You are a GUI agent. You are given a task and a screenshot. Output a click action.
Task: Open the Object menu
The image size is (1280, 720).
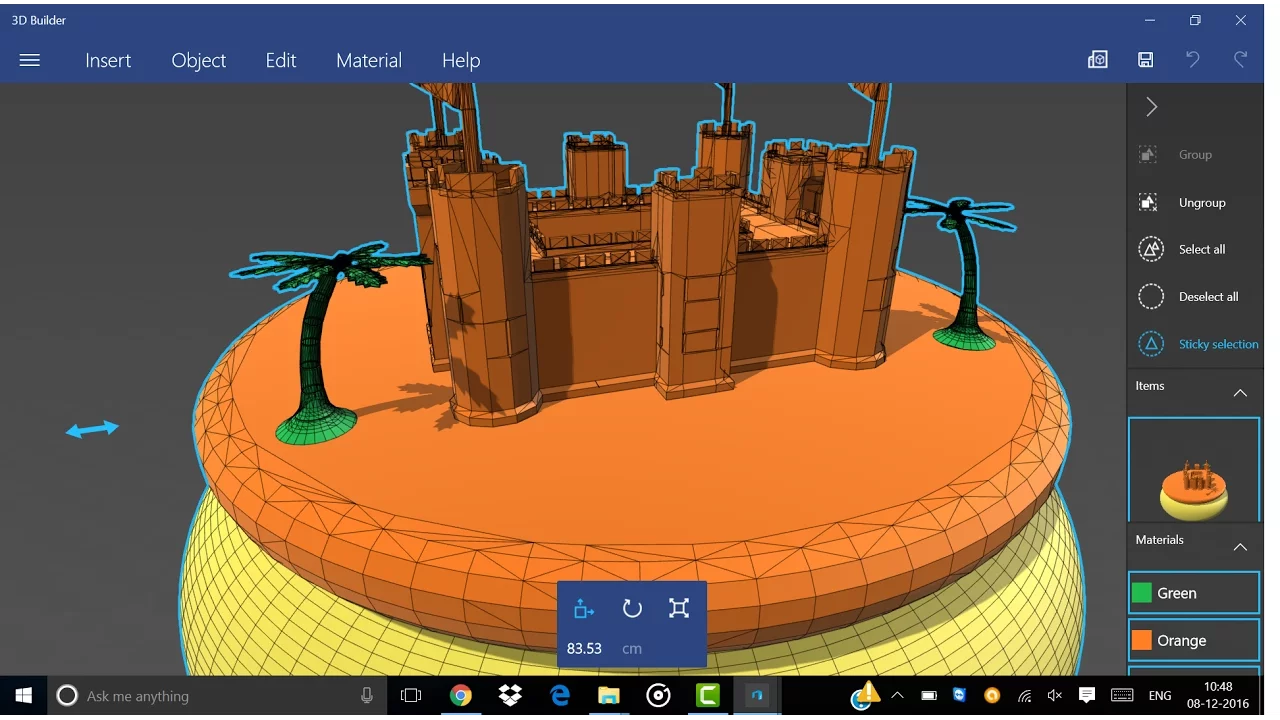point(199,60)
